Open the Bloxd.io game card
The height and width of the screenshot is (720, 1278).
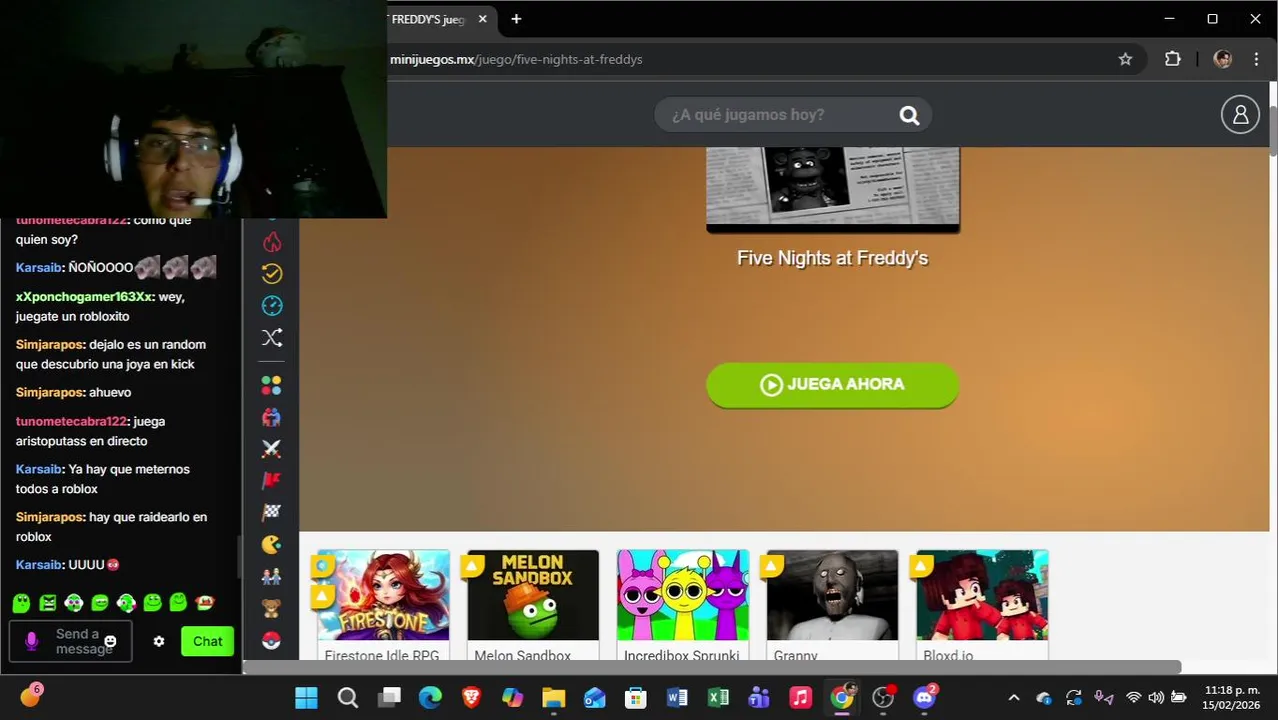click(982, 606)
